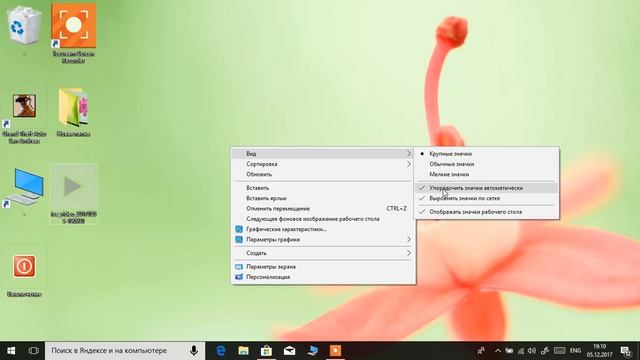
Task: Toggle Упорядочить значки автоматически
Action: (487, 188)
